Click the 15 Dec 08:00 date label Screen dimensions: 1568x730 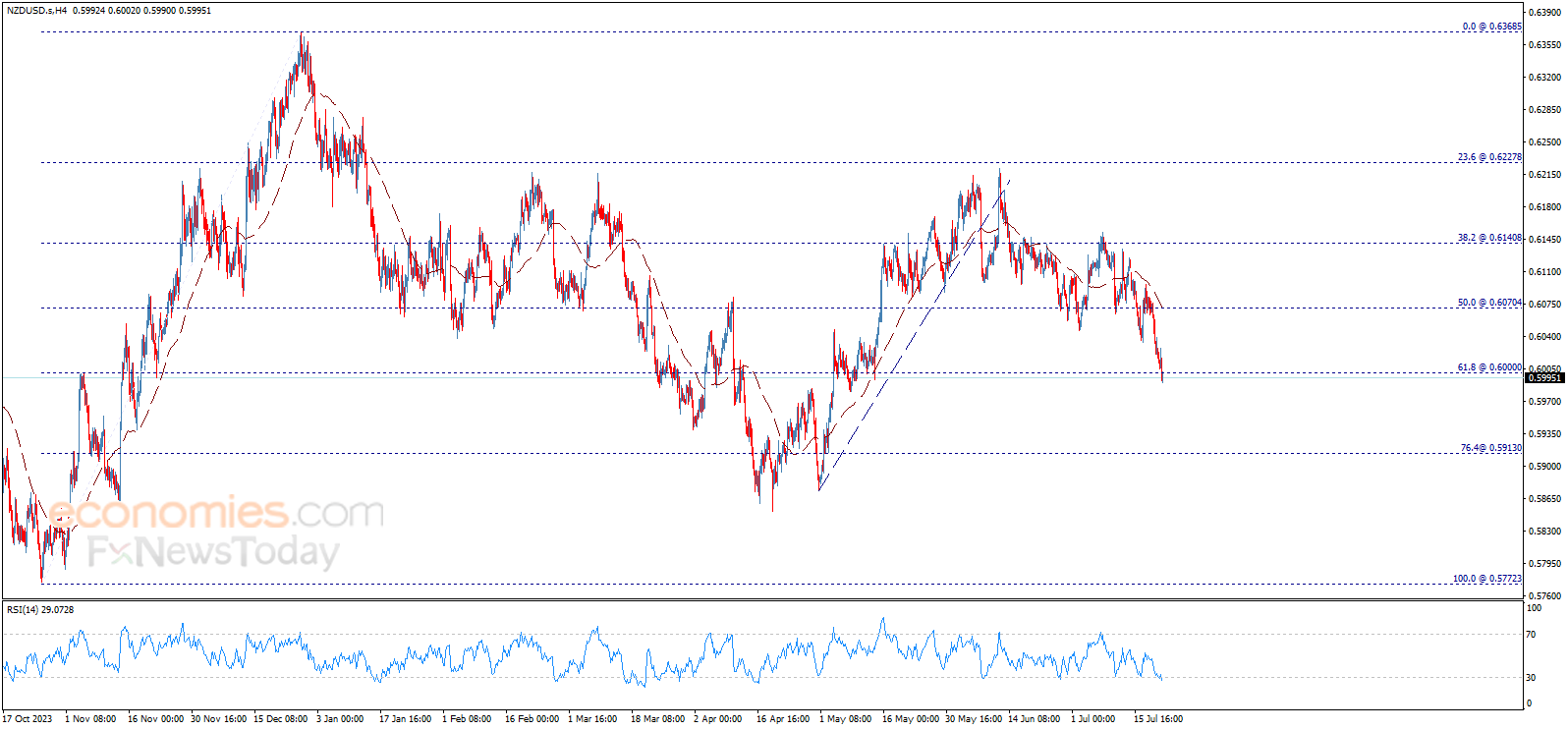pos(281,719)
